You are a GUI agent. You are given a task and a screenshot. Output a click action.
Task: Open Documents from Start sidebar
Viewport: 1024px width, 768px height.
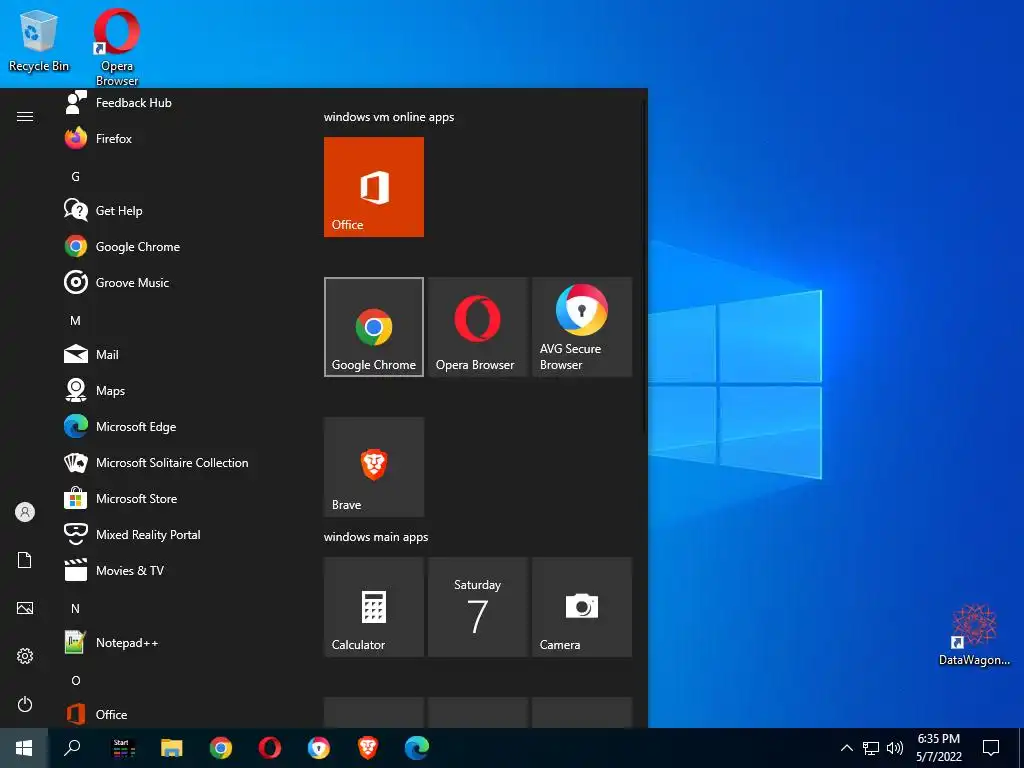(25, 560)
